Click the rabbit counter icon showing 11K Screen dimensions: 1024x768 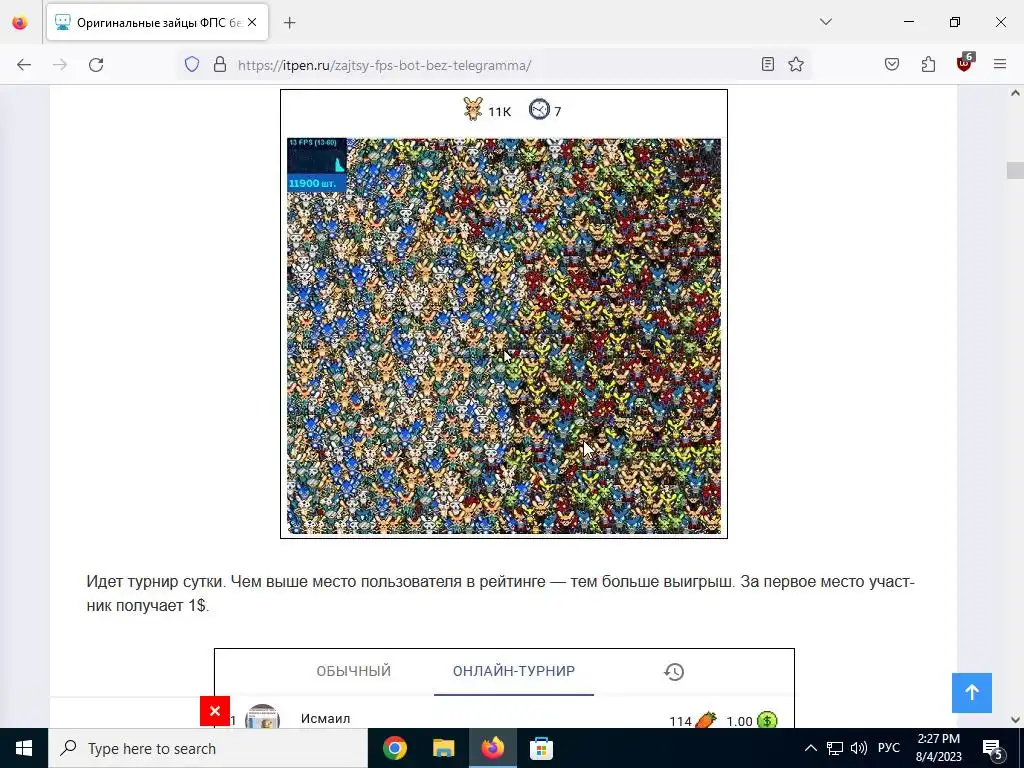(x=473, y=109)
